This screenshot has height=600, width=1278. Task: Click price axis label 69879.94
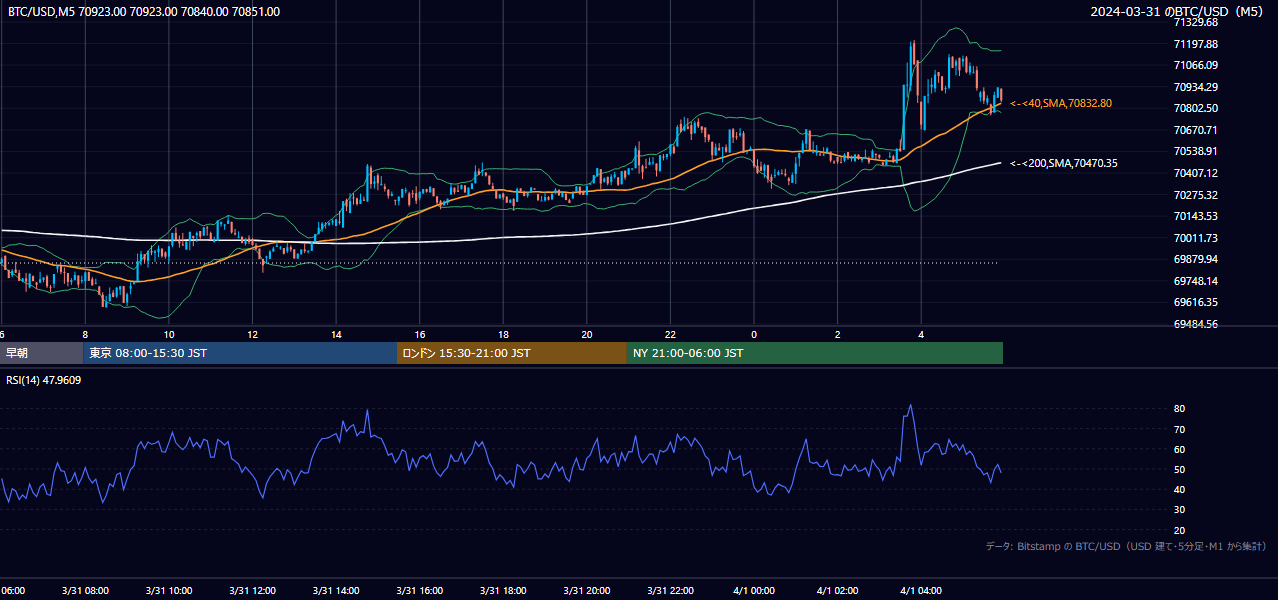click(1196, 259)
